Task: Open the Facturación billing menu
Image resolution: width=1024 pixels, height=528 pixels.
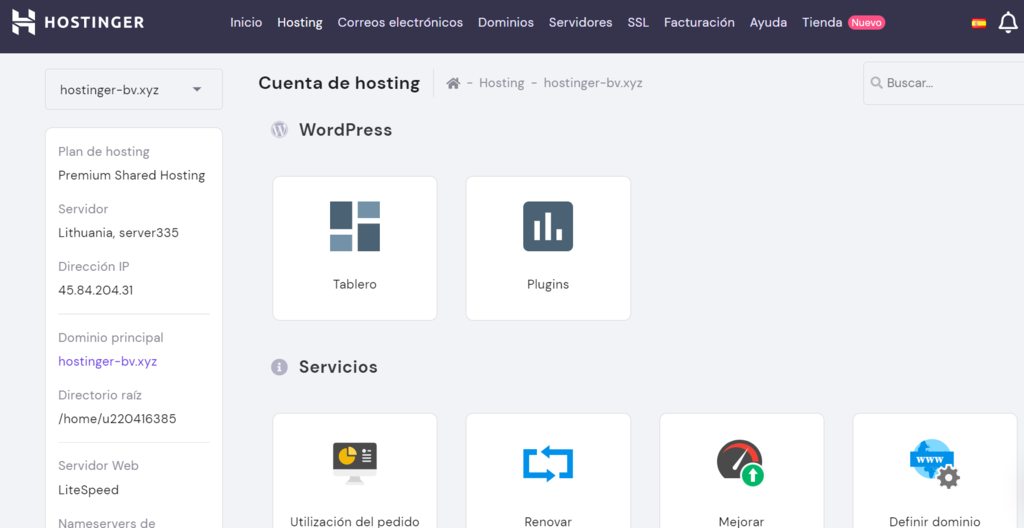Action: click(699, 22)
